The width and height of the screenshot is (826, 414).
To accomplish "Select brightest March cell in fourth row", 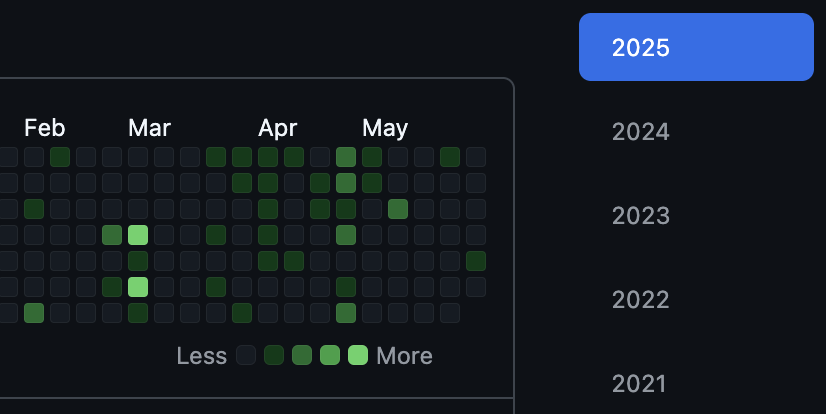I will tap(138, 235).
